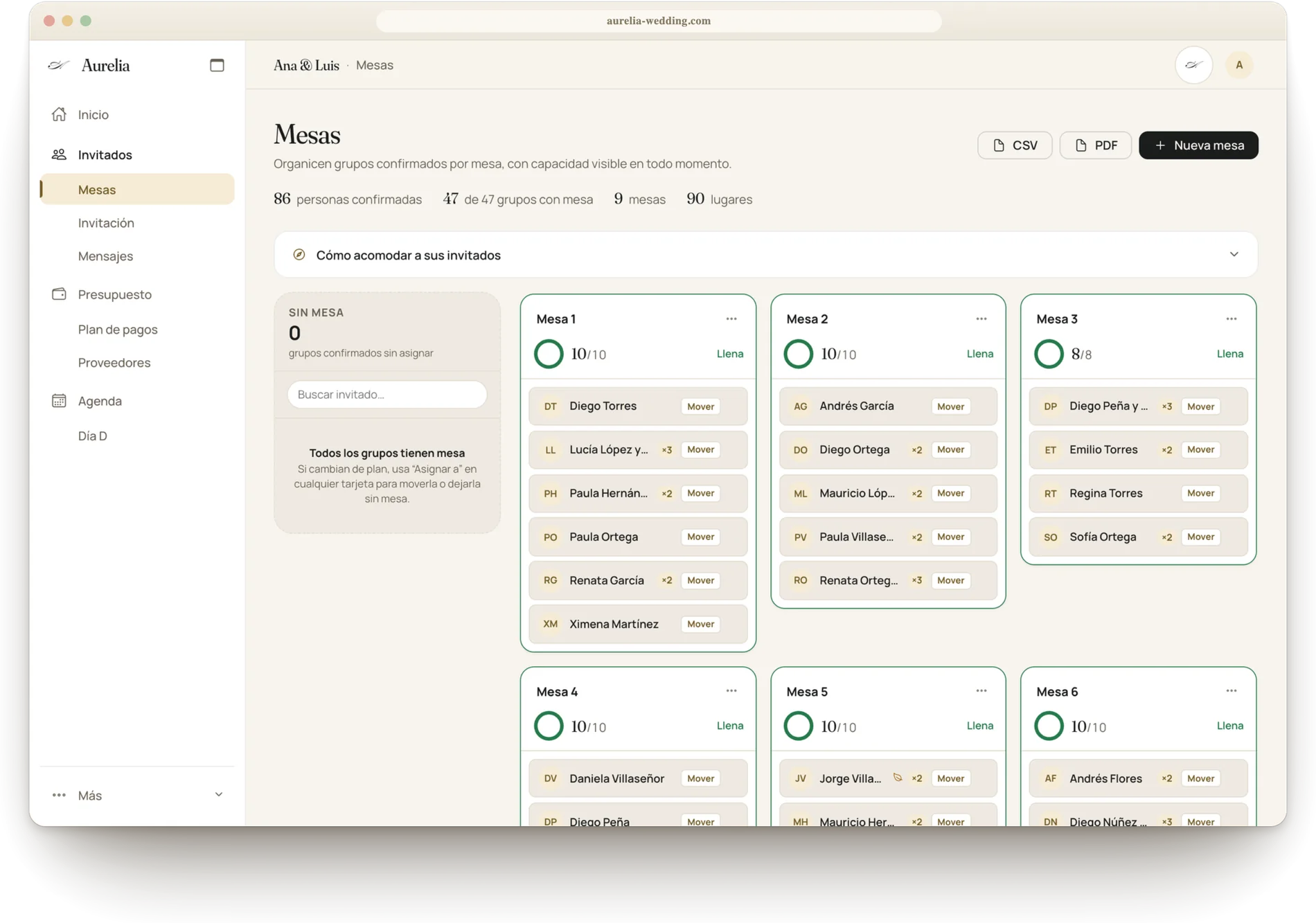The width and height of the screenshot is (1316, 923).
Task: Select the Mesas sidebar item
Action: click(x=137, y=189)
